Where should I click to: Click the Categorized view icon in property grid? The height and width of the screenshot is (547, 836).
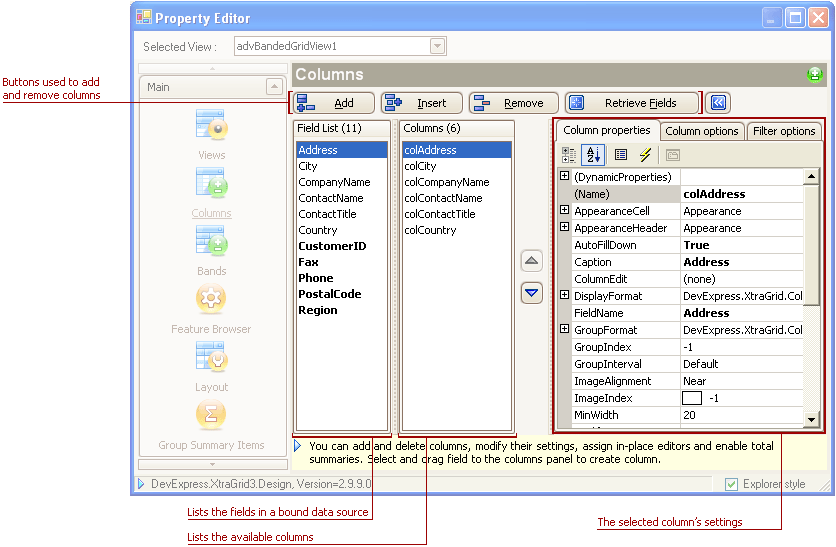[x=569, y=155]
